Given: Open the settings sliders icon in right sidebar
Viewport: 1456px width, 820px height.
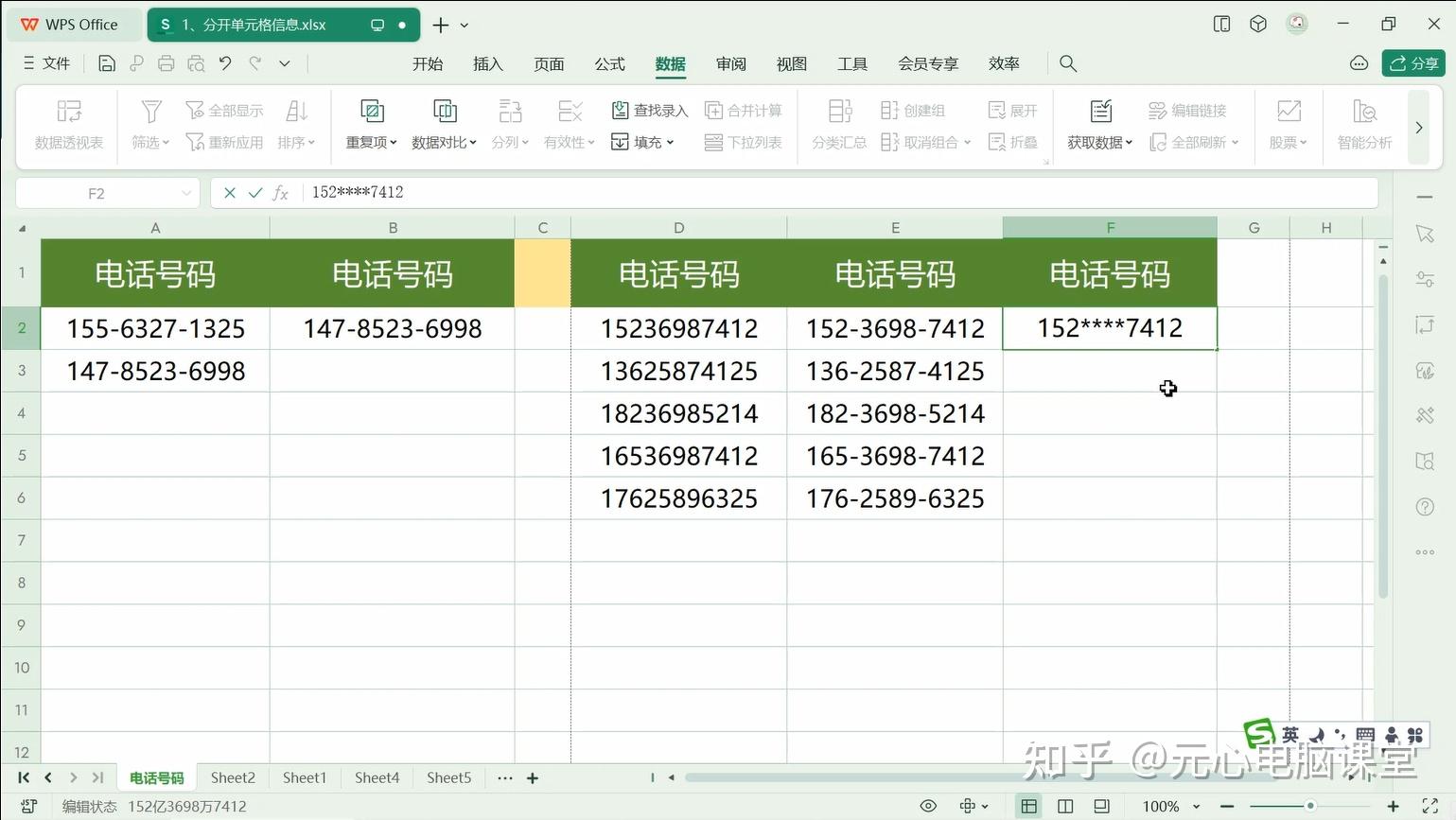Looking at the screenshot, I should (1425, 279).
